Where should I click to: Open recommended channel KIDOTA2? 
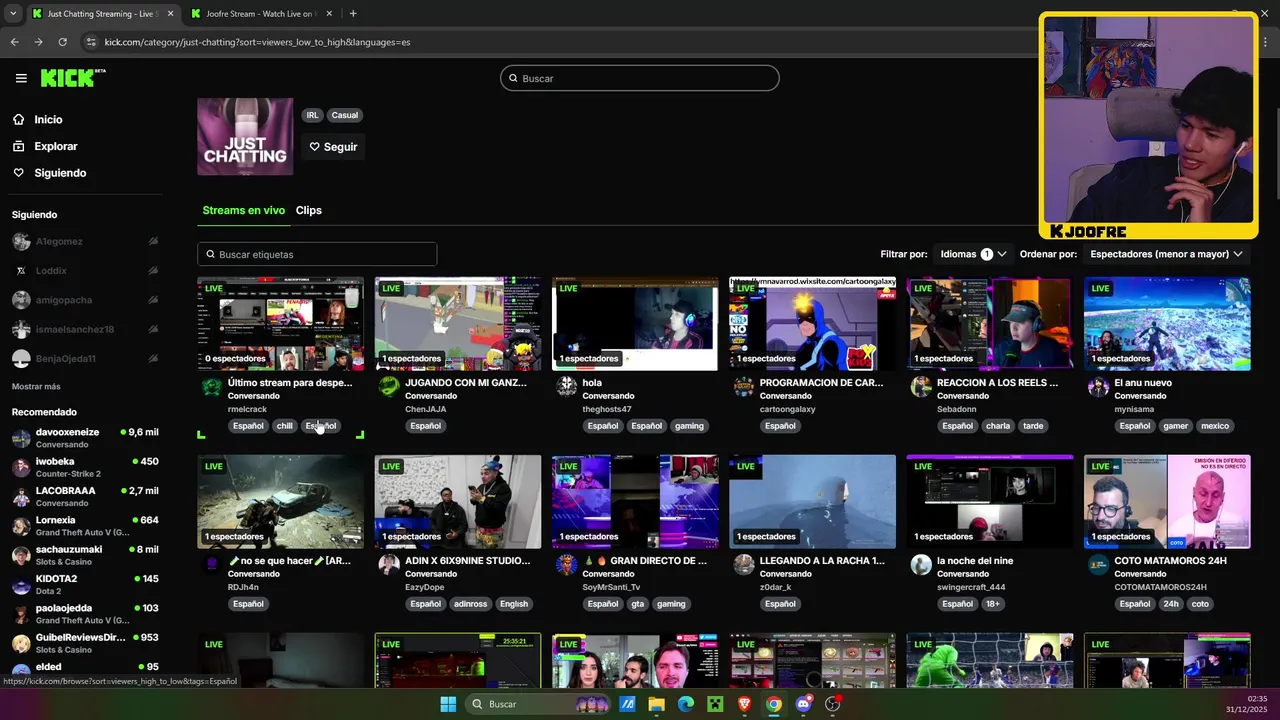click(x=85, y=584)
